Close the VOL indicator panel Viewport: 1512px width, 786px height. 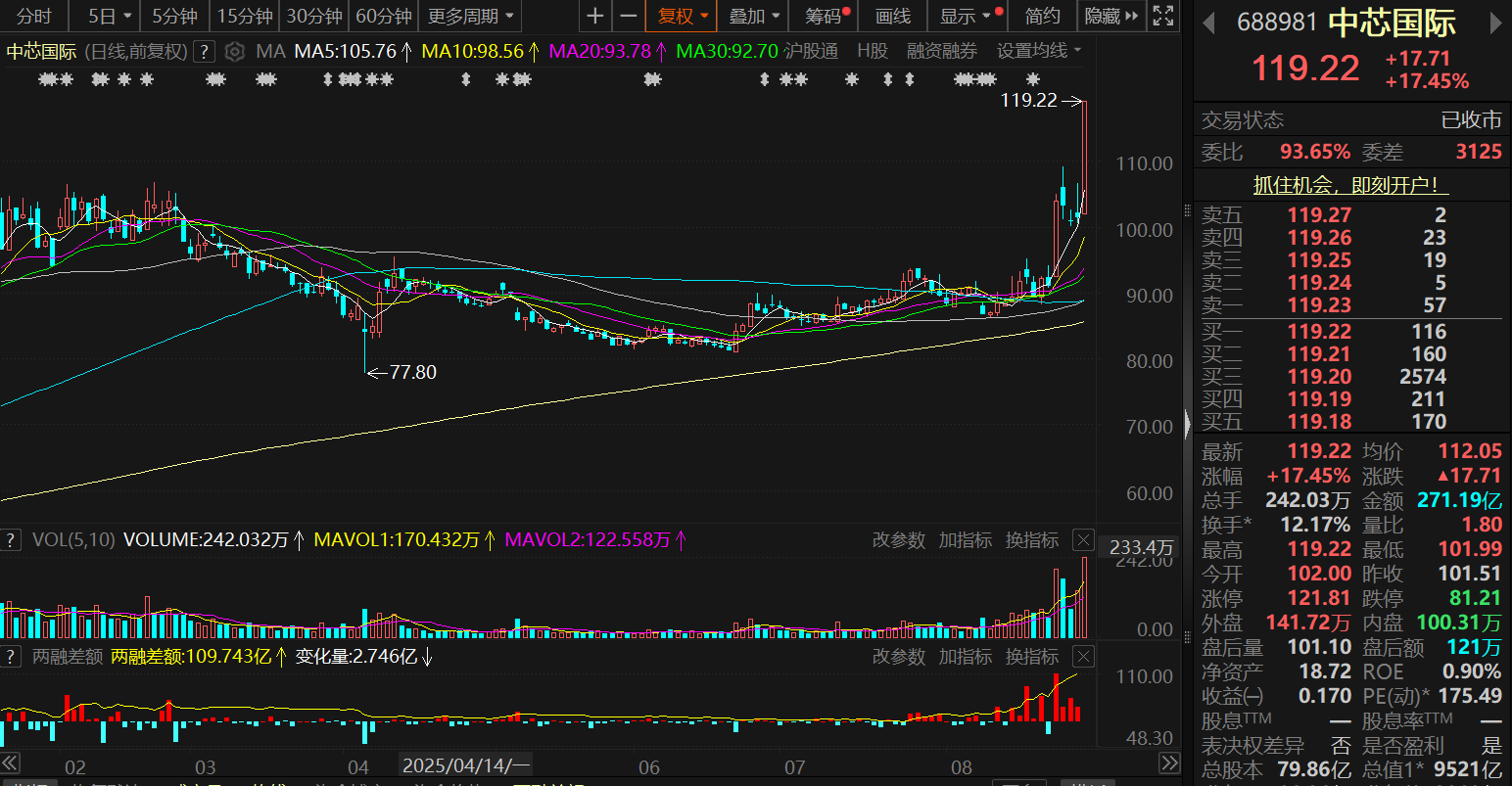pyautogui.click(x=1083, y=540)
